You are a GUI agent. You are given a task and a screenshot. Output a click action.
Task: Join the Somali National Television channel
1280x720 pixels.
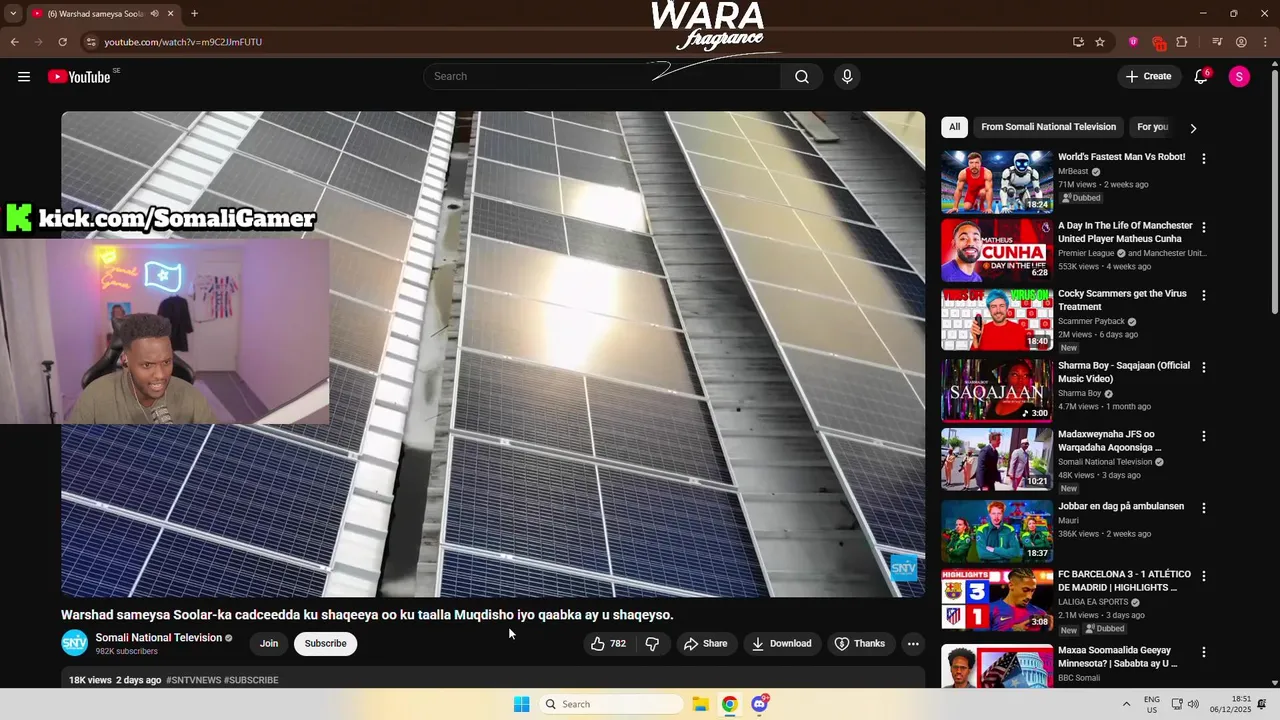(x=269, y=643)
